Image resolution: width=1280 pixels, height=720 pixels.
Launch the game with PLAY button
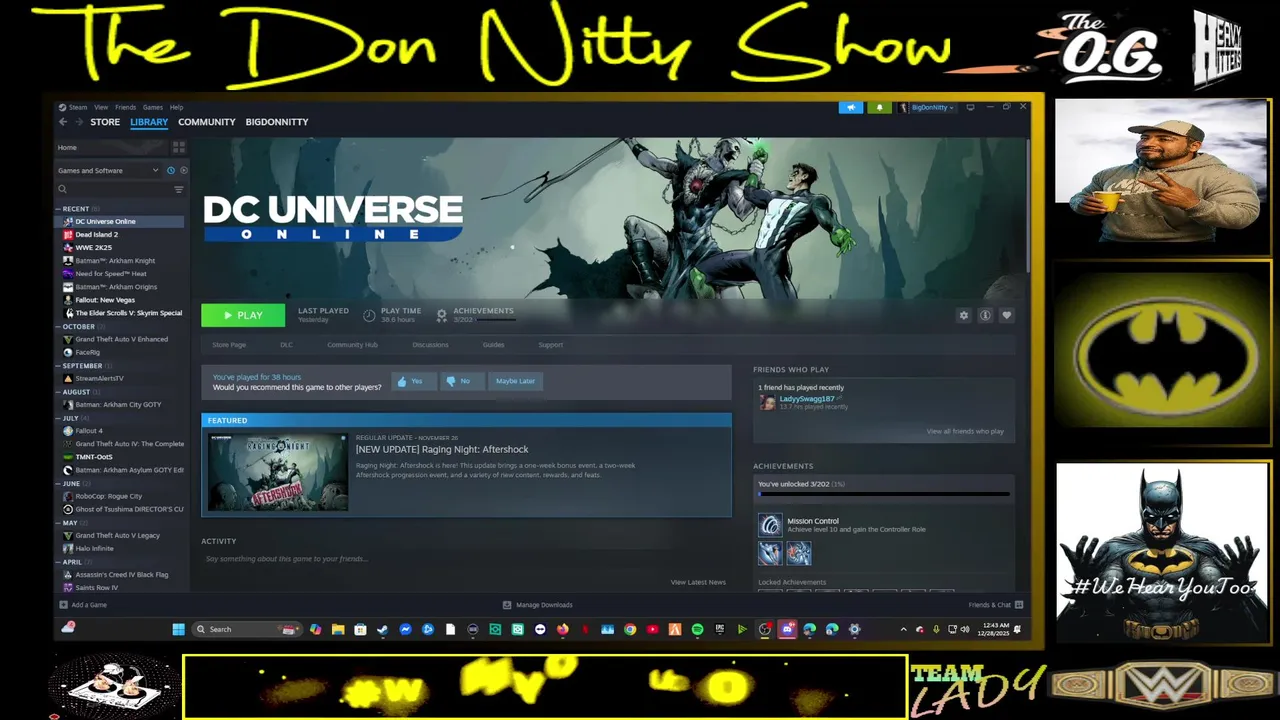click(x=243, y=315)
